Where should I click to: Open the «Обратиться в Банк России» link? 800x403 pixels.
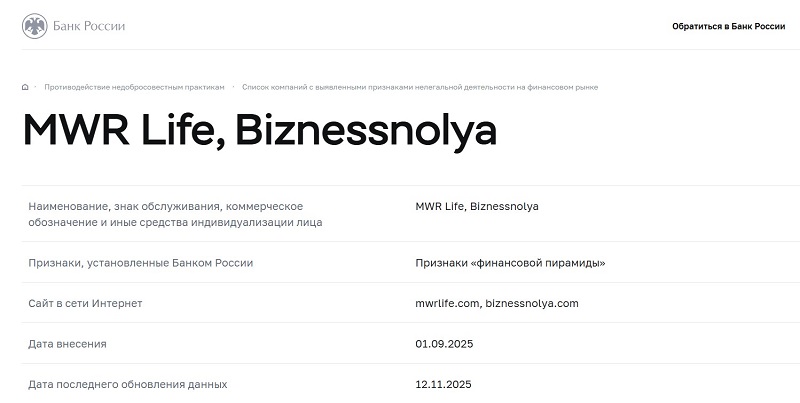728,26
